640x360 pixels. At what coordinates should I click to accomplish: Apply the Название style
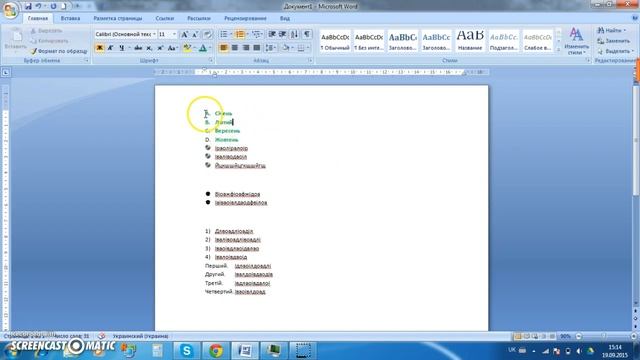(470, 41)
